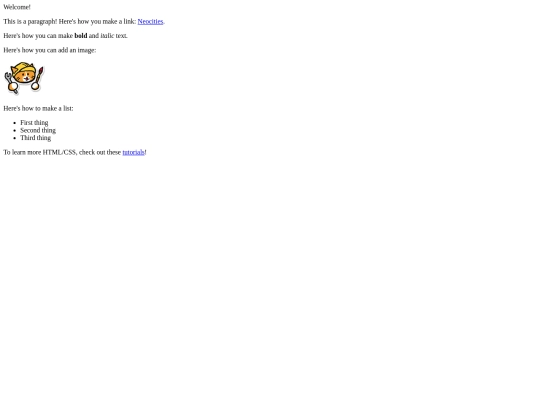Select the 'Third thing' list item
Image resolution: width=540 pixels, height=405 pixels.
click(x=35, y=138)
